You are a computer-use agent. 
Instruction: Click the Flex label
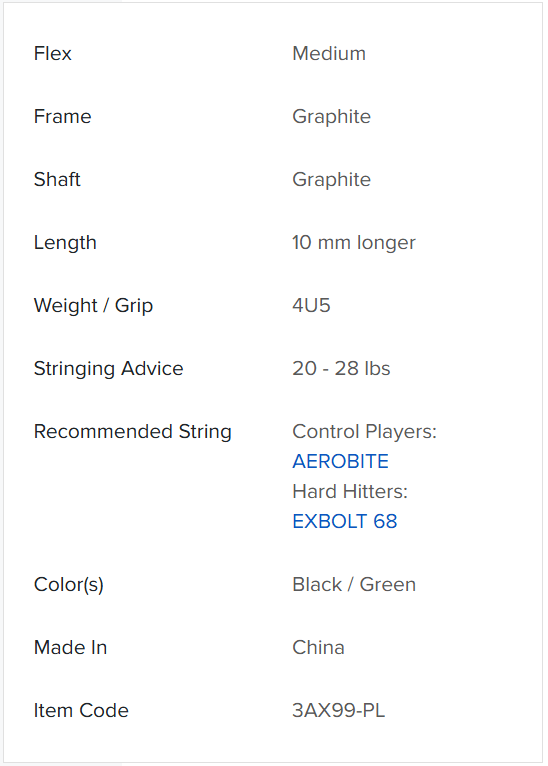coord(53,53)
